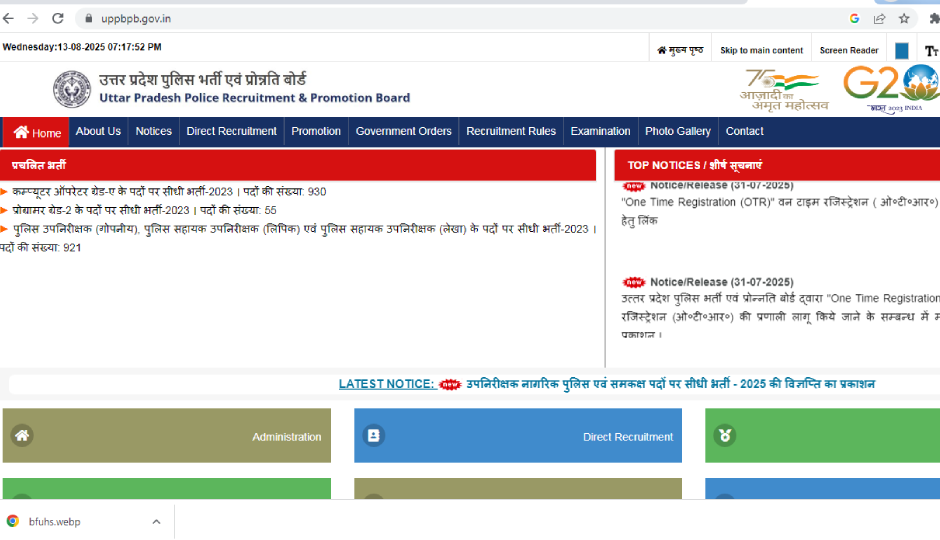Open the browser extensions puzzle icon
Image resolution: width=940 pixels, height=540 pixels.
934,19
